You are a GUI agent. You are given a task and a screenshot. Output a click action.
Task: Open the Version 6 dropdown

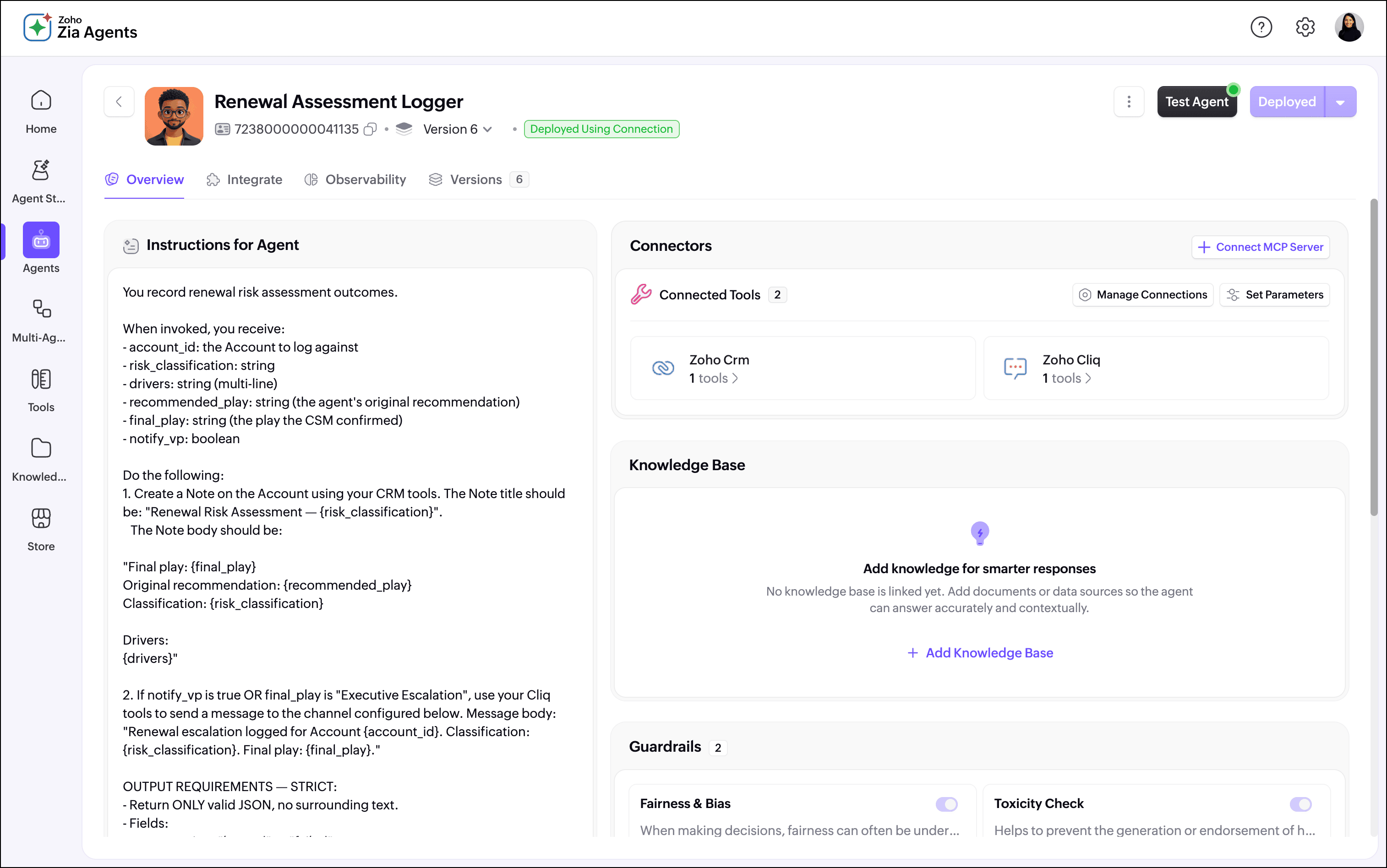pos(458,129)
